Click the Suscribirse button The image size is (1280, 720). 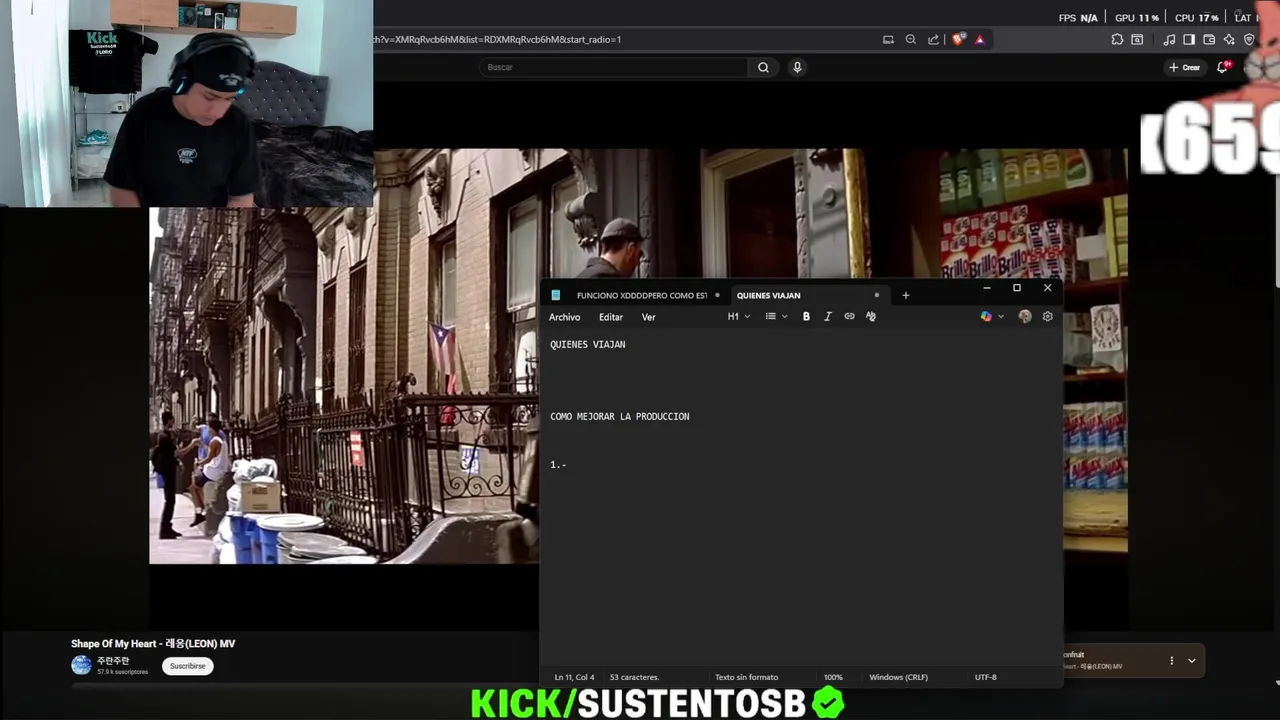[x=187, y=666]
